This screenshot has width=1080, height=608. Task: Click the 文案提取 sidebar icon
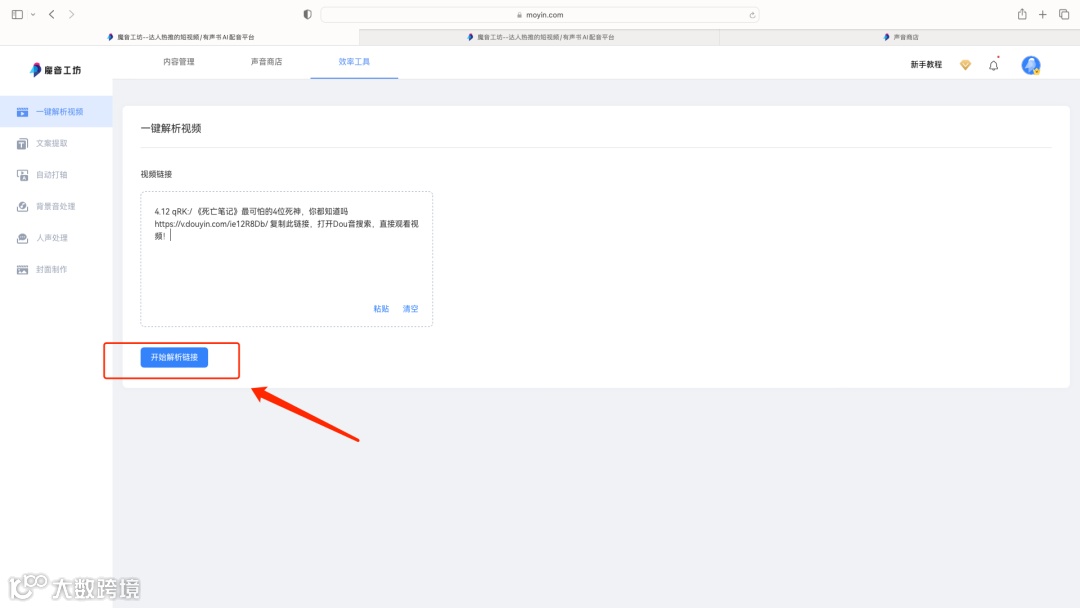click(22, 143)
